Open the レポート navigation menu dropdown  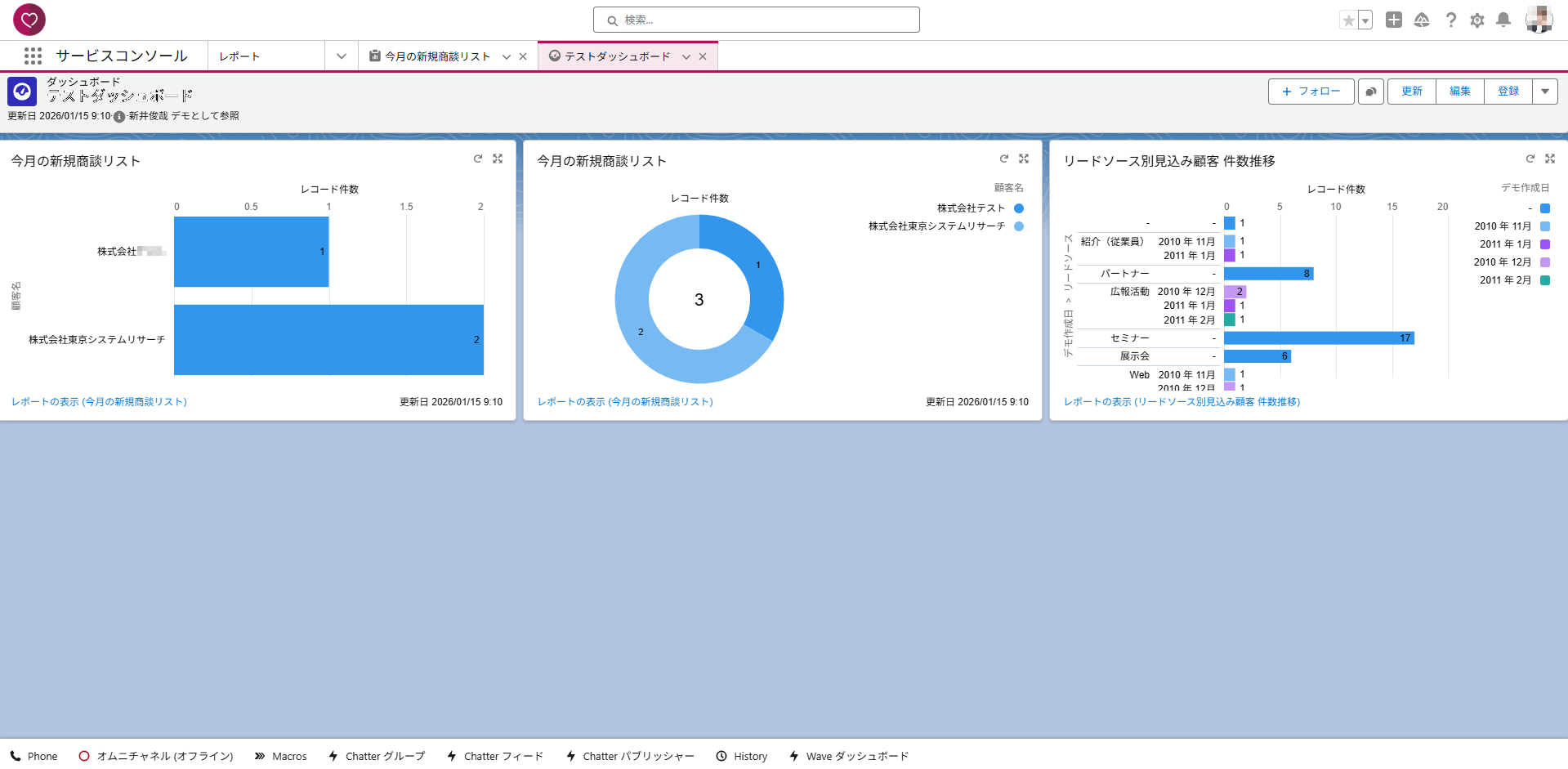pos(342,56)
